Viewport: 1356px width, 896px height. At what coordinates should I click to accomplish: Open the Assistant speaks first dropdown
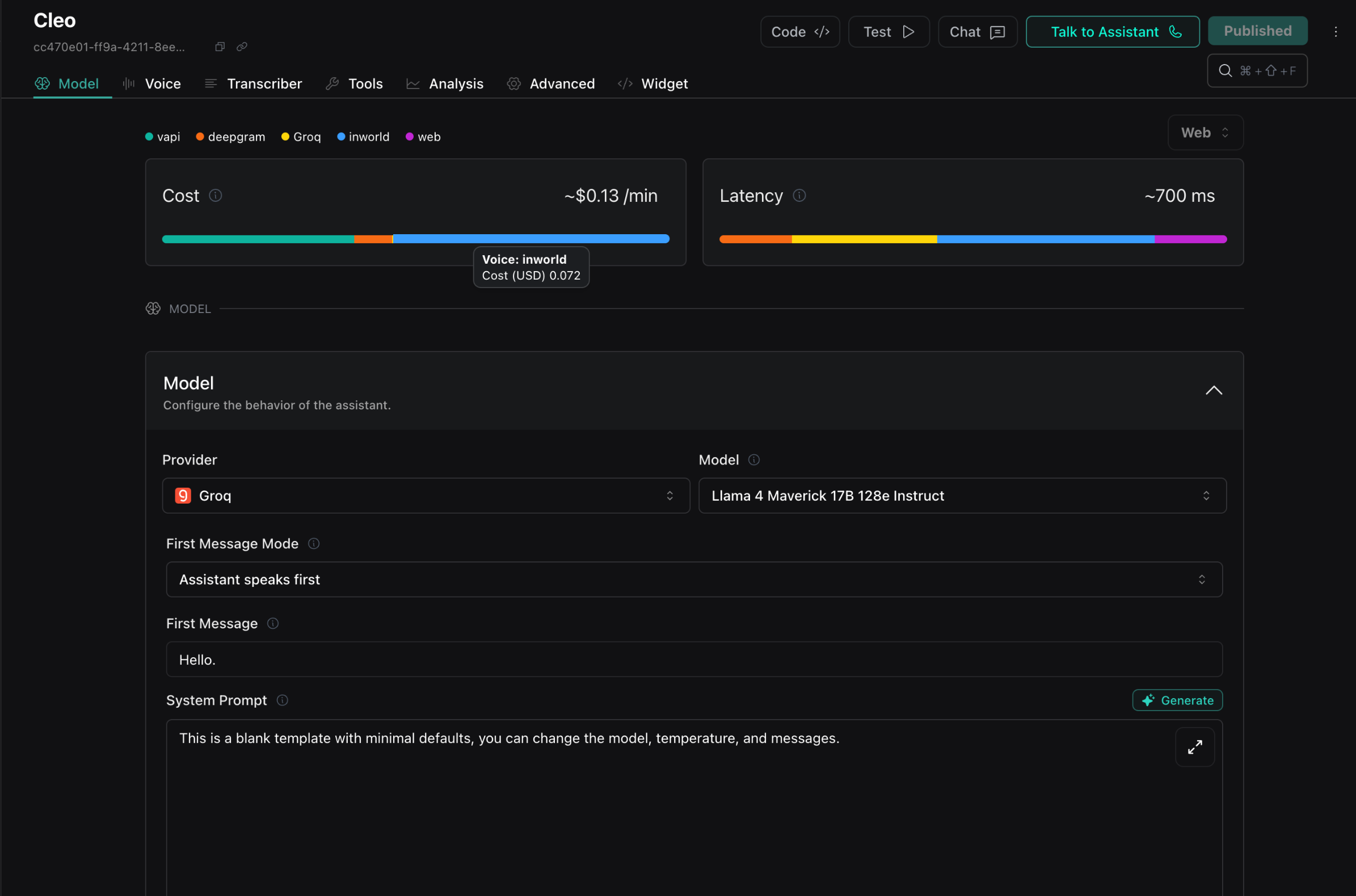[x=694, y=580]
